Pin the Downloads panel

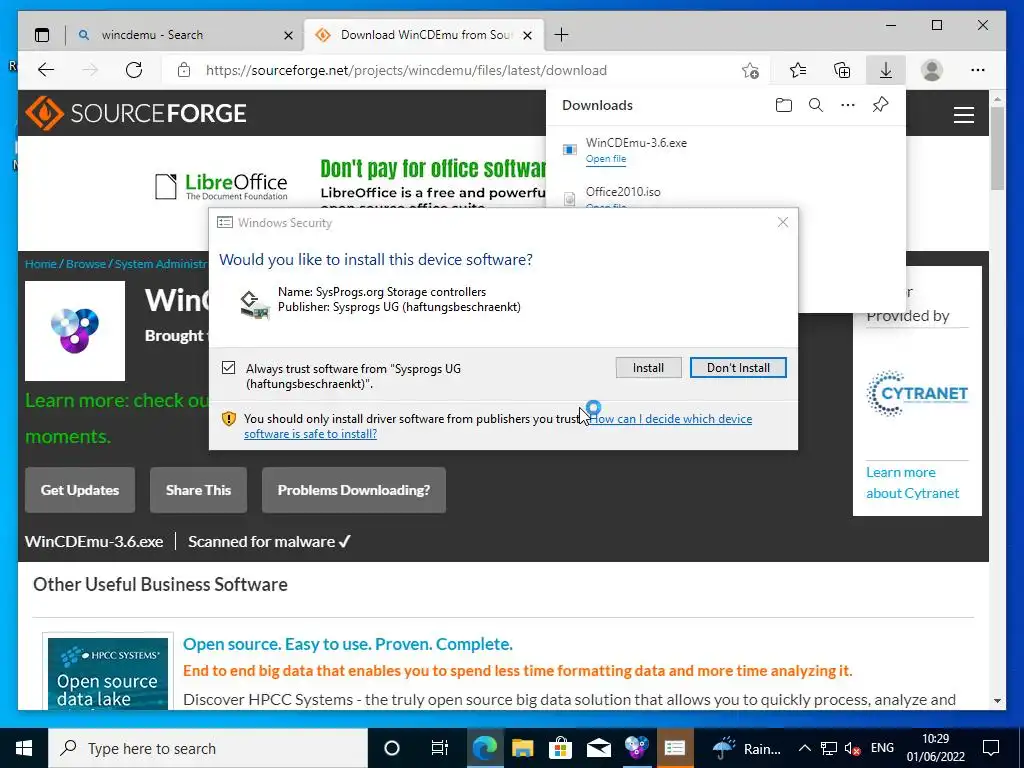point(880,105)
